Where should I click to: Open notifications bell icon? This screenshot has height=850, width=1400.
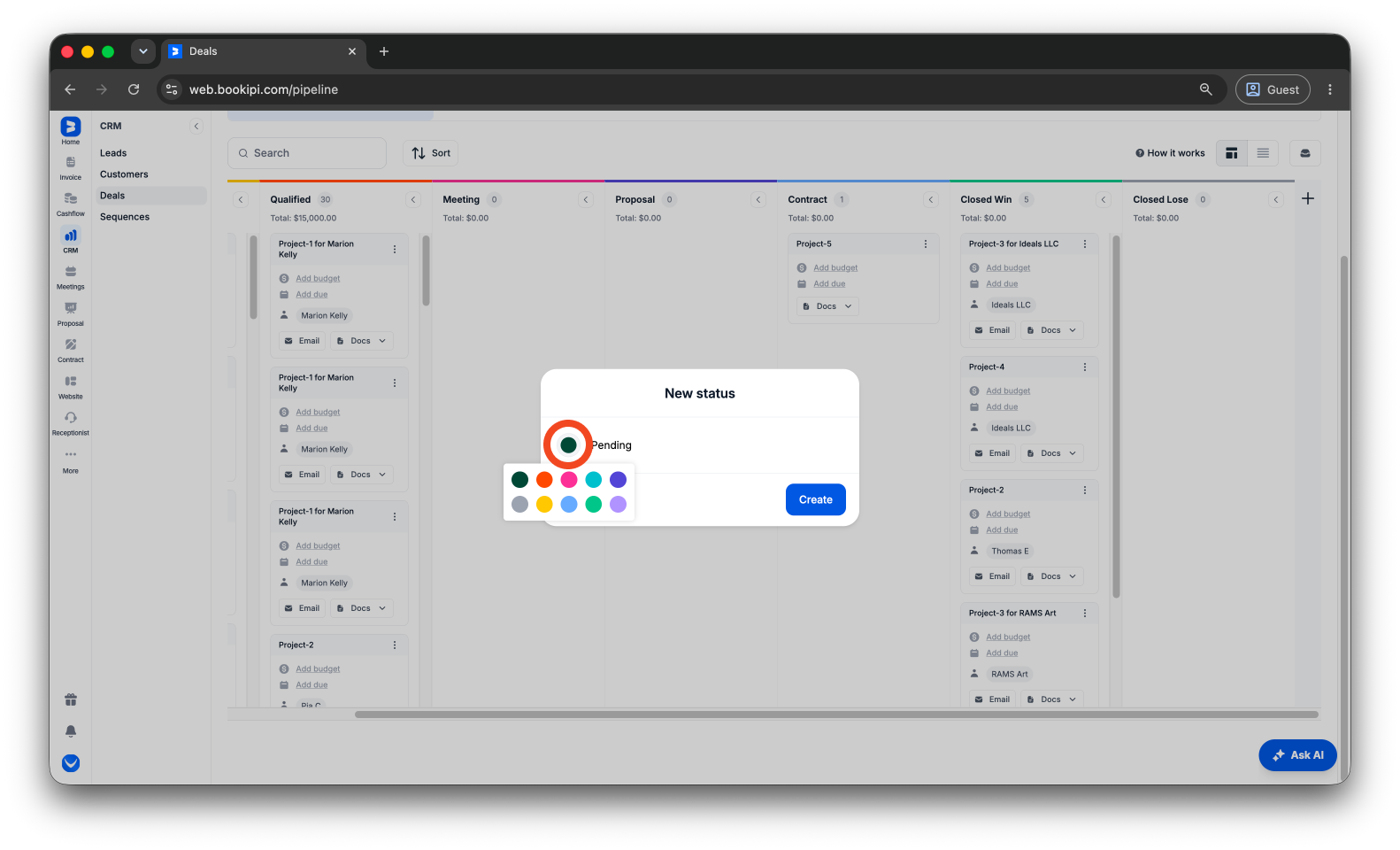click(x=71, y=731)
